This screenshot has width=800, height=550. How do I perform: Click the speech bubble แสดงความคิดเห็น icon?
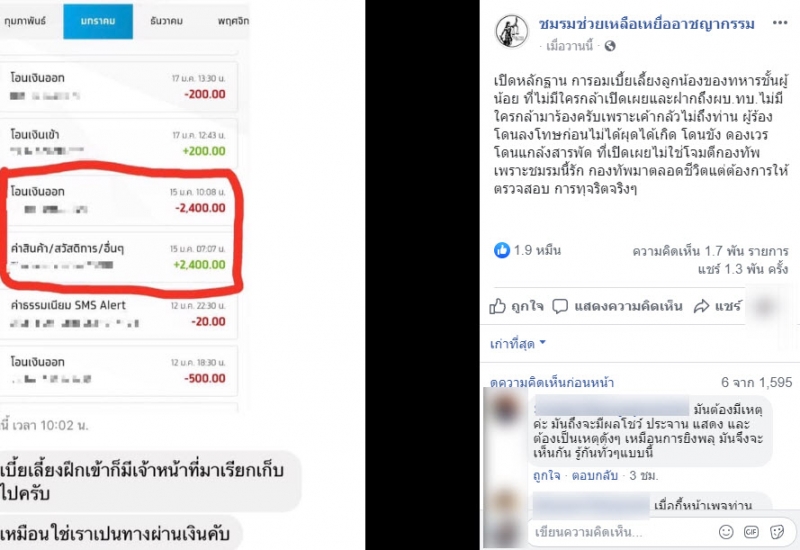560,306
